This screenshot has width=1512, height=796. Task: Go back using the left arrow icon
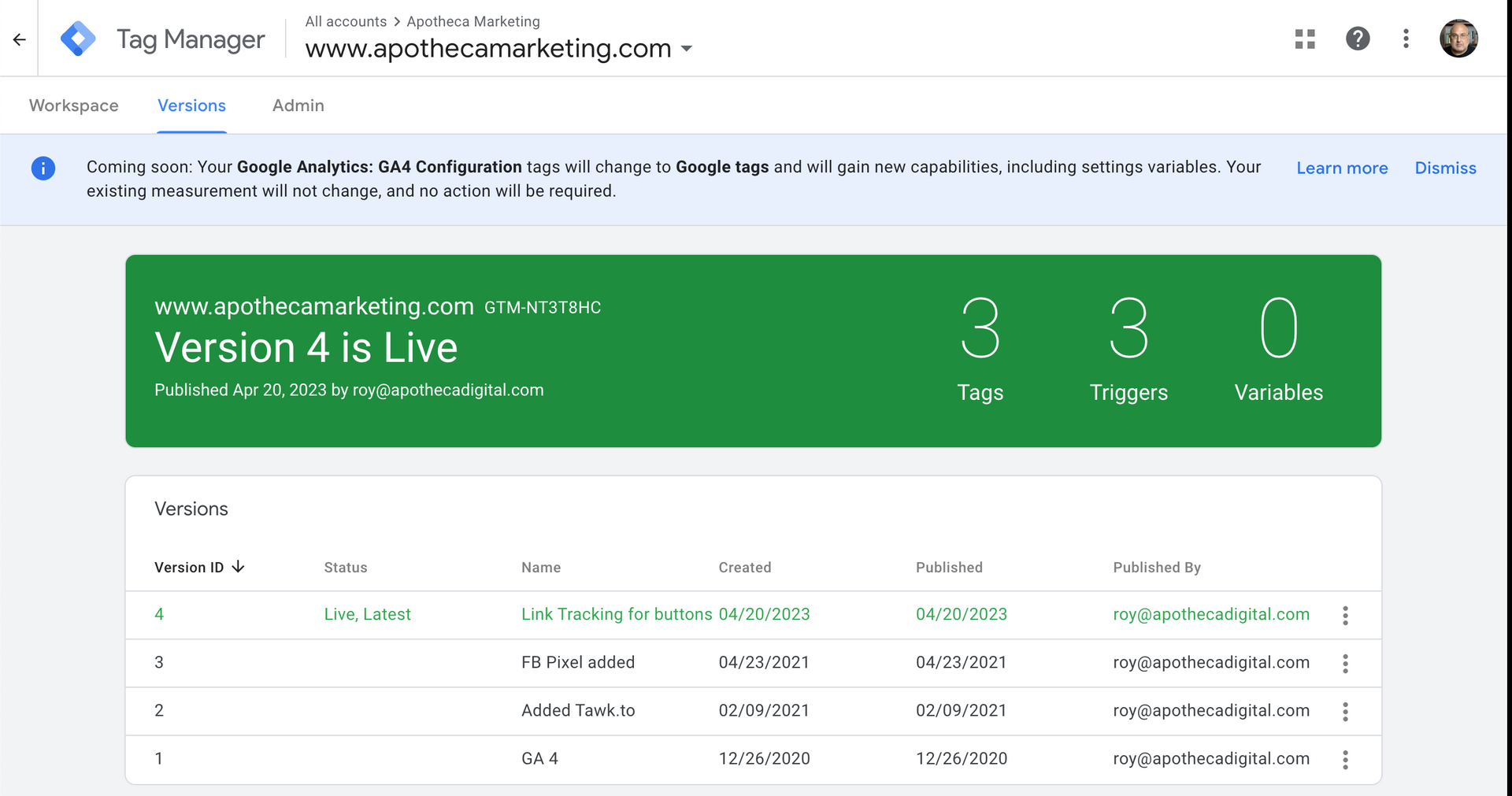click(20, 39)
